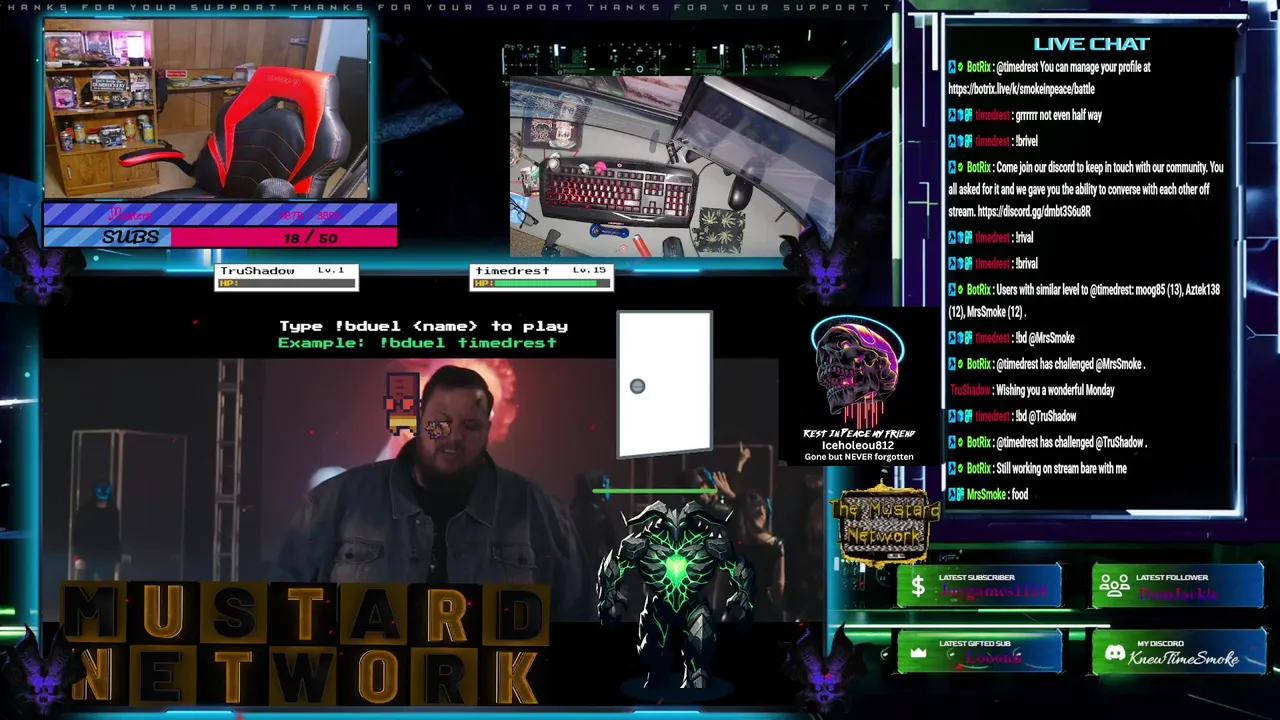The width and height of the screenshot is (1280, 720).
Task: Click the 'Iceholeou812' memorial name
Action: tap(858, 445)
